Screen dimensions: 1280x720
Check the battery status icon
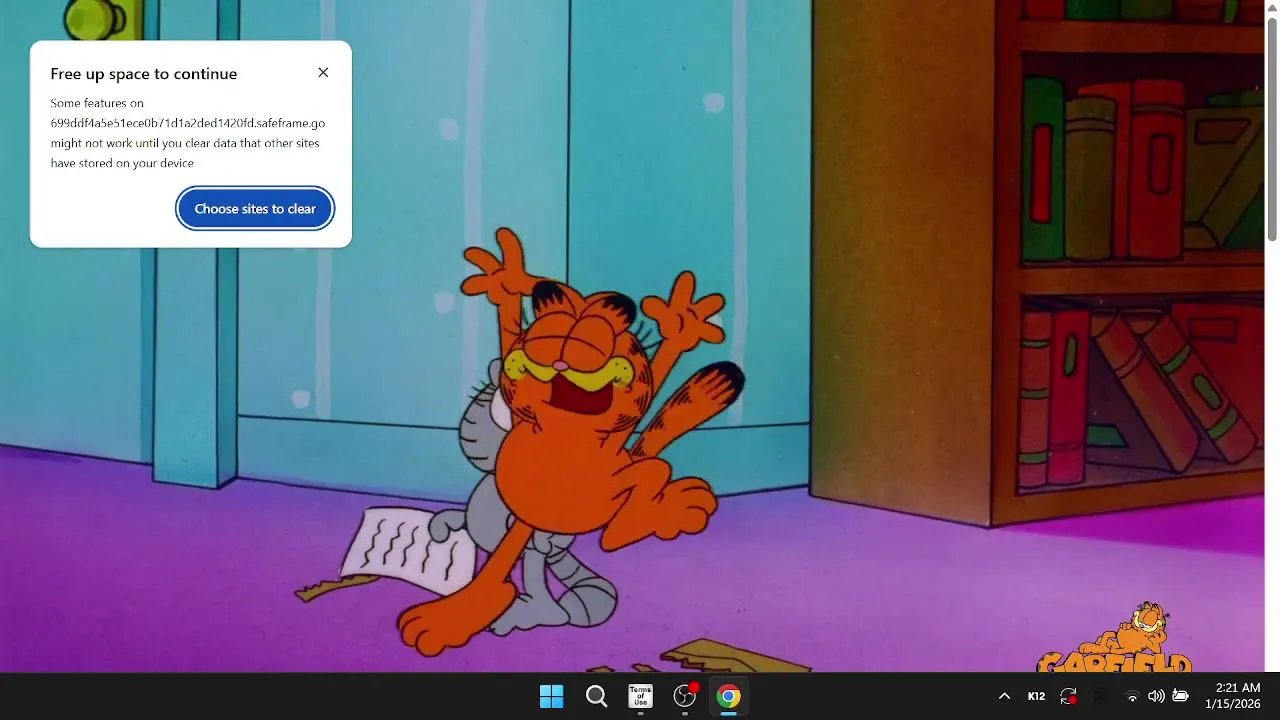(1180, 696)
